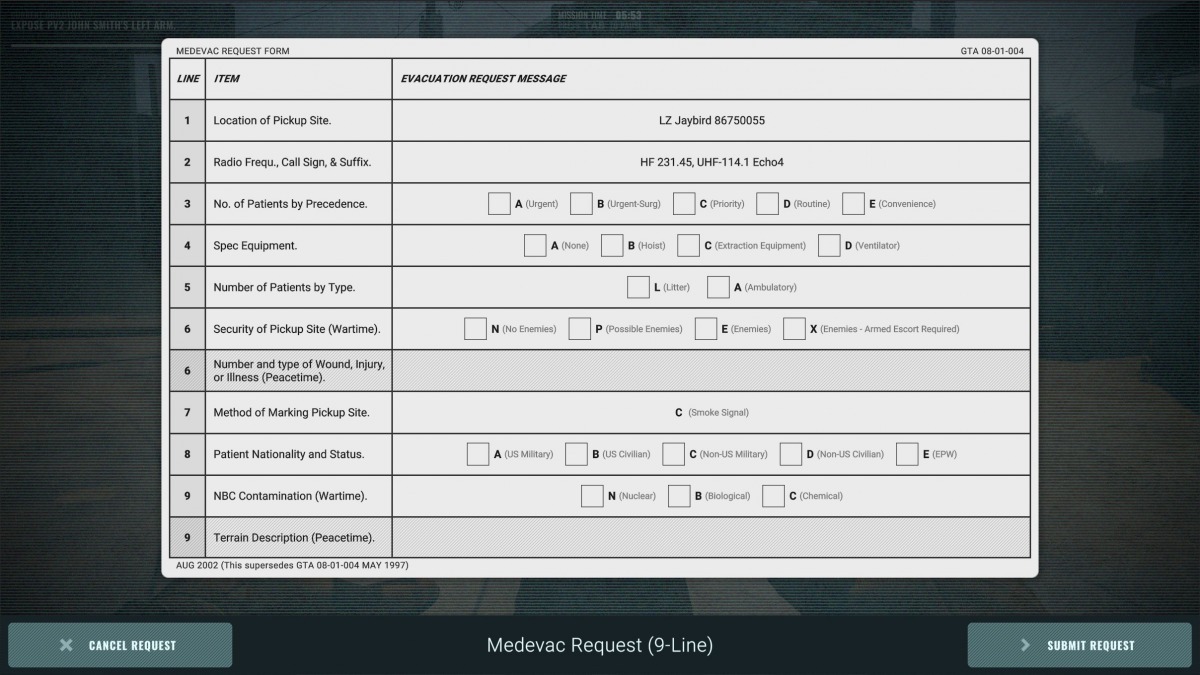Viewport: 1200px width, 675px height.
Task: Check the D (Ventilator) equipment box
Action: [x=829, y=246]
